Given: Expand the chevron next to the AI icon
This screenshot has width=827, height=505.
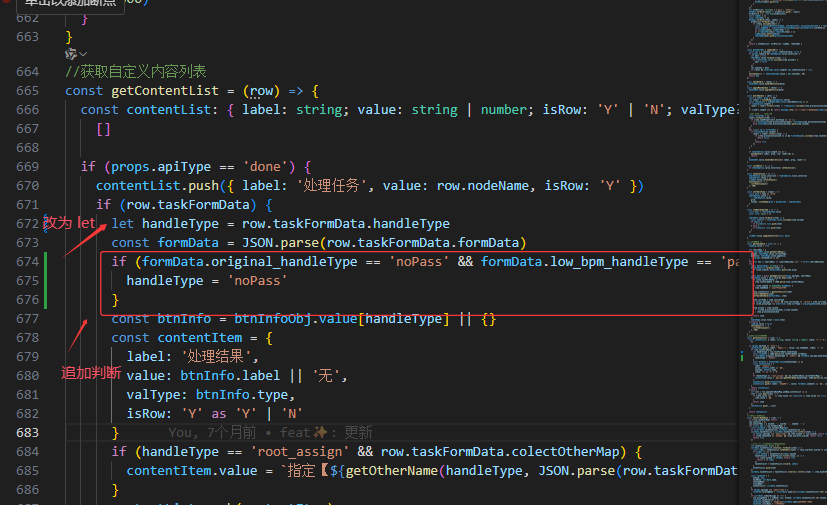Looking at the screenshot, I should [x=83, y=53].
